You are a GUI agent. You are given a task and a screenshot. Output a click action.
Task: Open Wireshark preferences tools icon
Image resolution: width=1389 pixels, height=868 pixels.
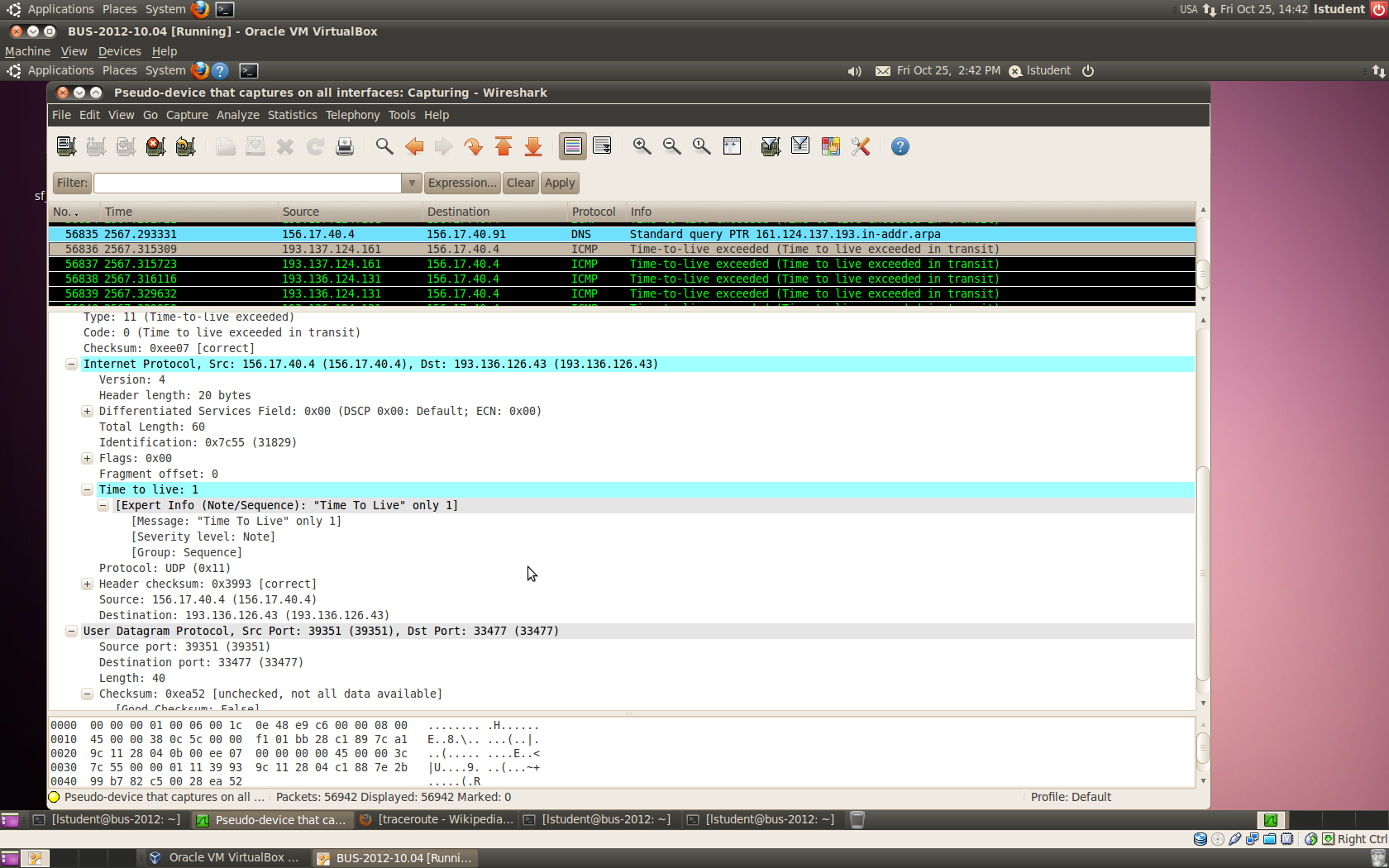click(861, 146)
